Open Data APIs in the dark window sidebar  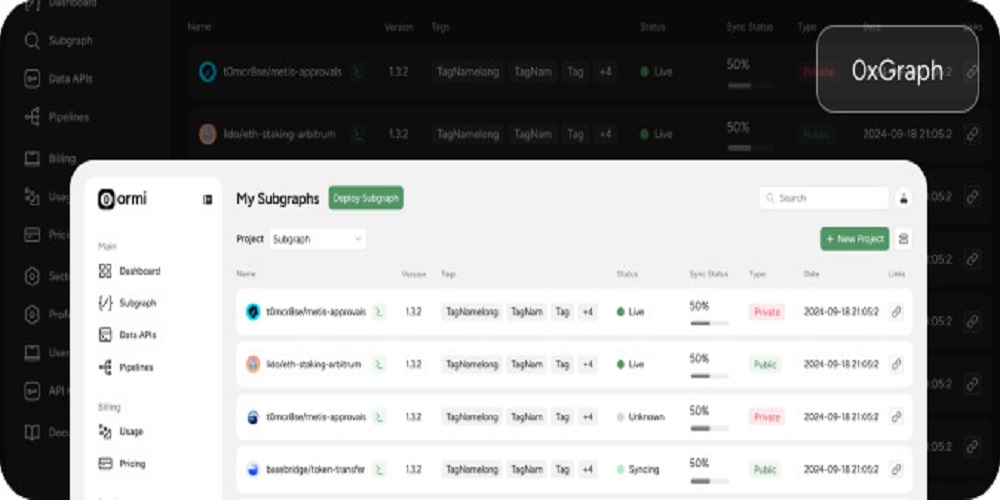coord(59,79)
